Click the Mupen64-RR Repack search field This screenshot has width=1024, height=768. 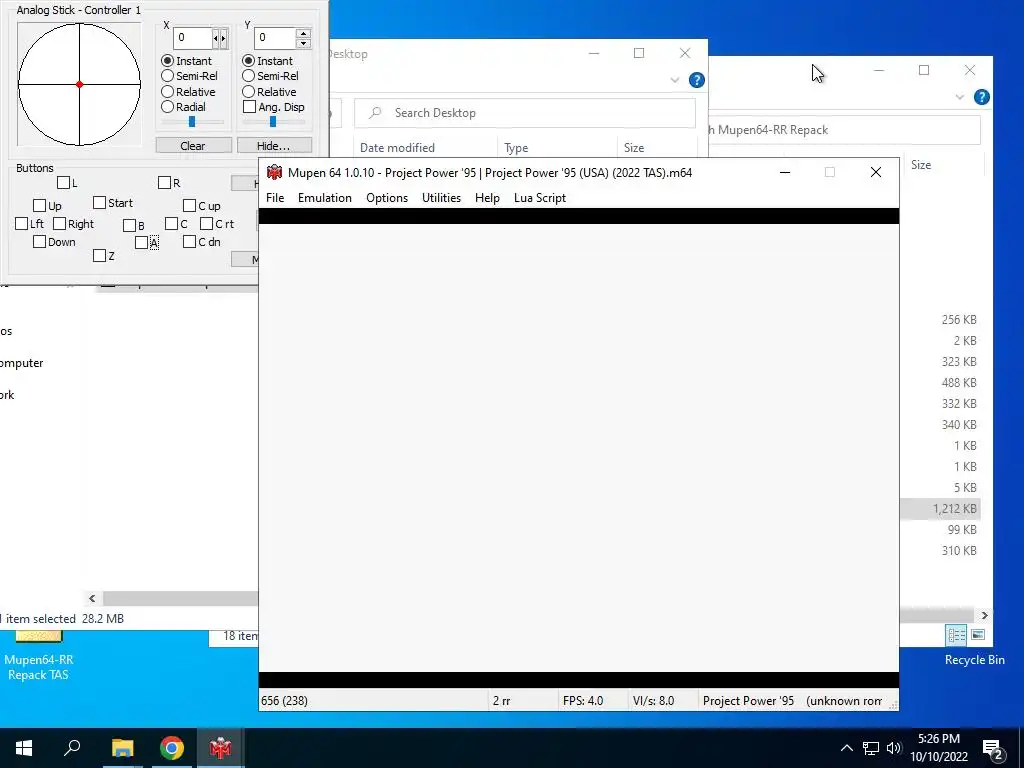point(844,130)
